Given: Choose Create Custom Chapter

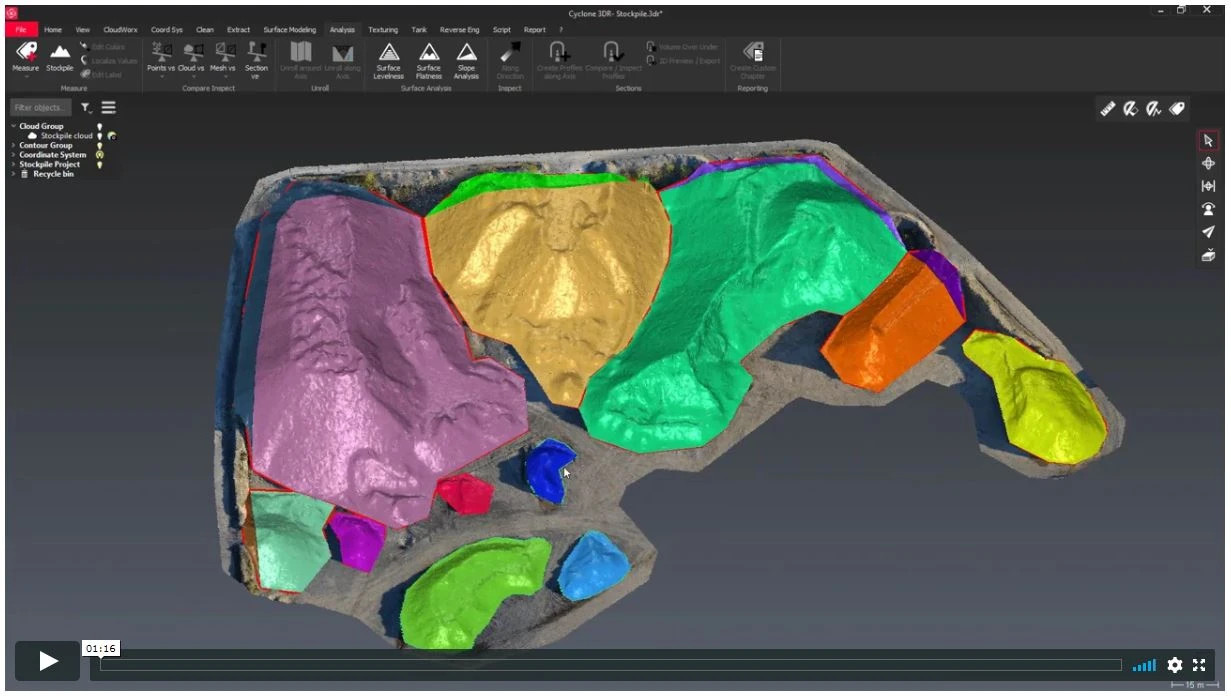Looking at the screenshot, I should point(753,60).
